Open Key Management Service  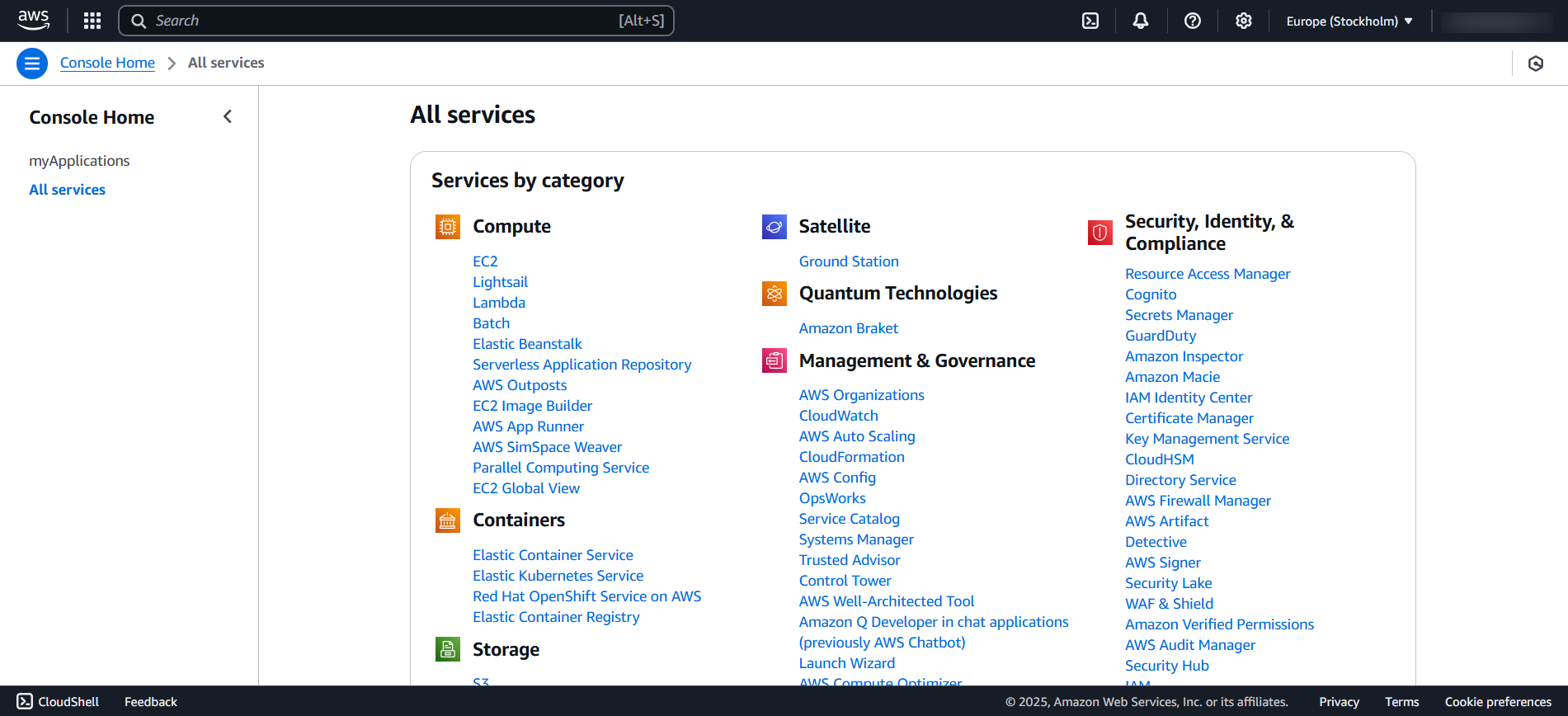[x=1207, y=439]
